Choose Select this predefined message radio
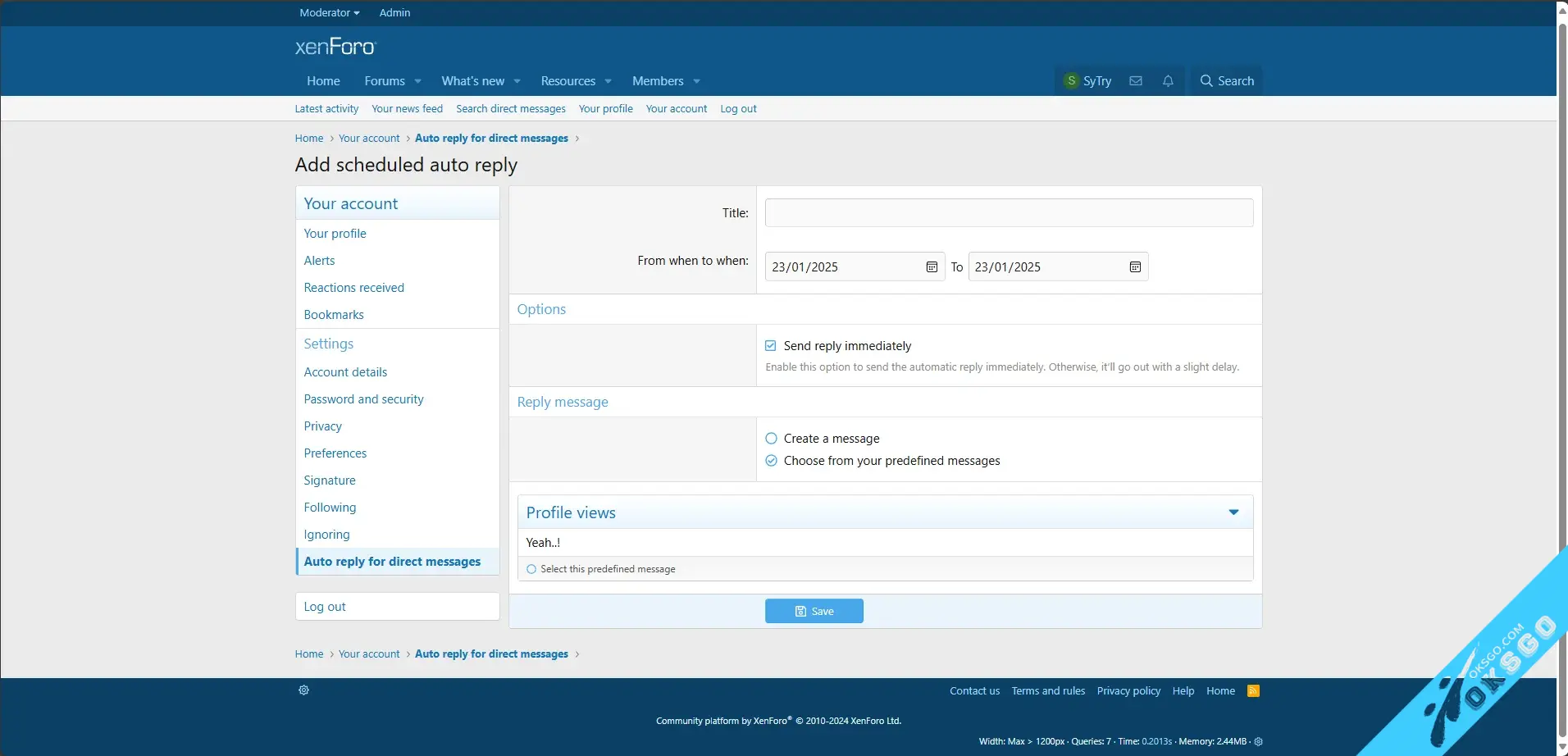The width and height of the screenshot is (1568, 756). 531,569
